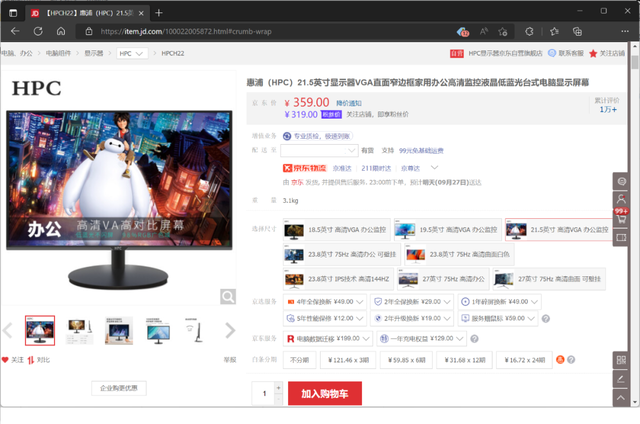Click the customer service headset sidebar icon
Image resolution: width=640 pixels, height=424 pixels.
click(621, 181)
